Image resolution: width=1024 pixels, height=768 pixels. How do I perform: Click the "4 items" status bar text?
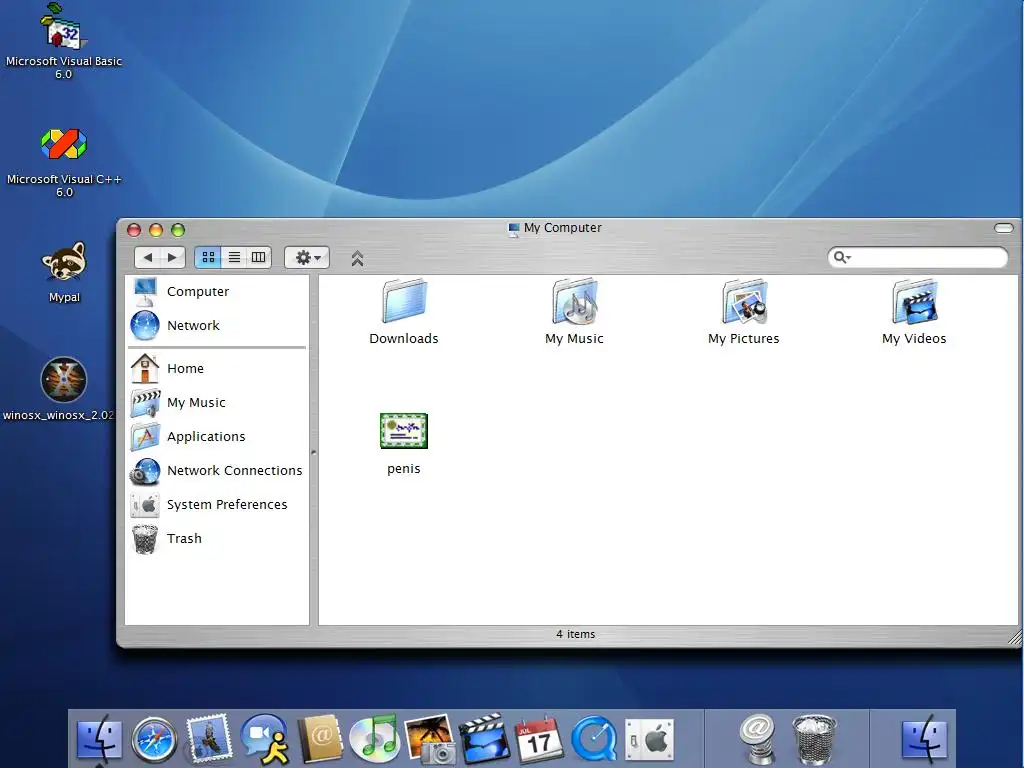pyautogui.click(x=575, y=634)
